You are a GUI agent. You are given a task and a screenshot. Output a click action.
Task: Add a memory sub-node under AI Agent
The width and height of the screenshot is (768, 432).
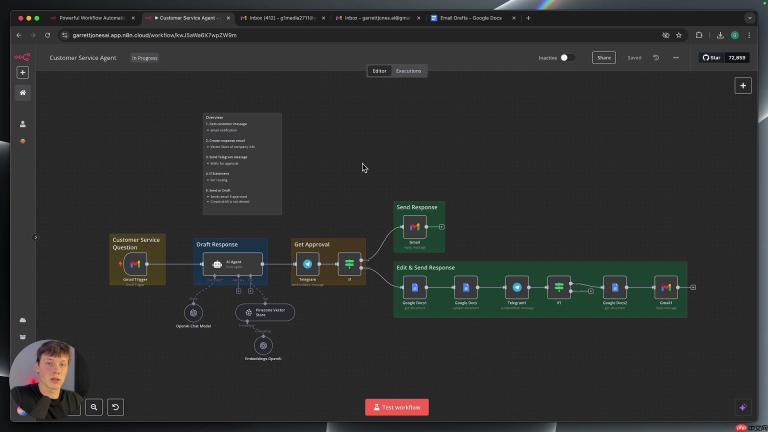[x=239, y=291]
